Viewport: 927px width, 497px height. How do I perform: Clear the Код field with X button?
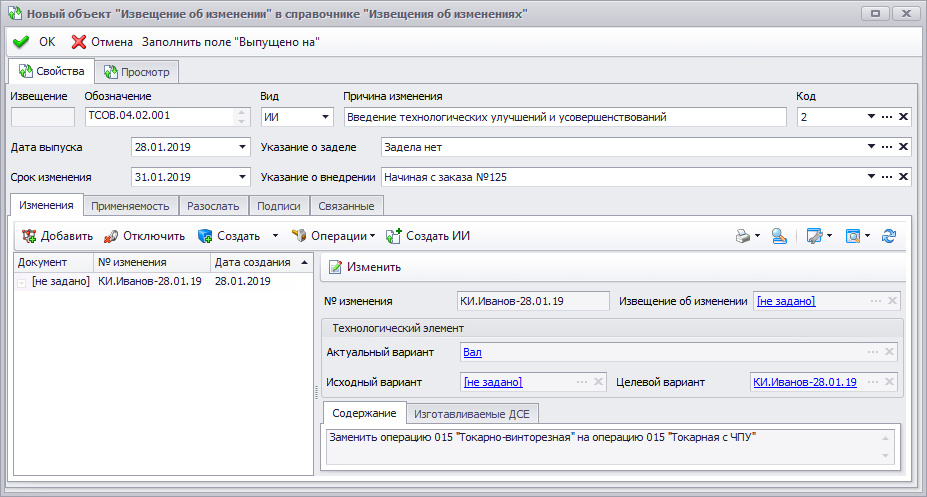(x=903, y=117)
